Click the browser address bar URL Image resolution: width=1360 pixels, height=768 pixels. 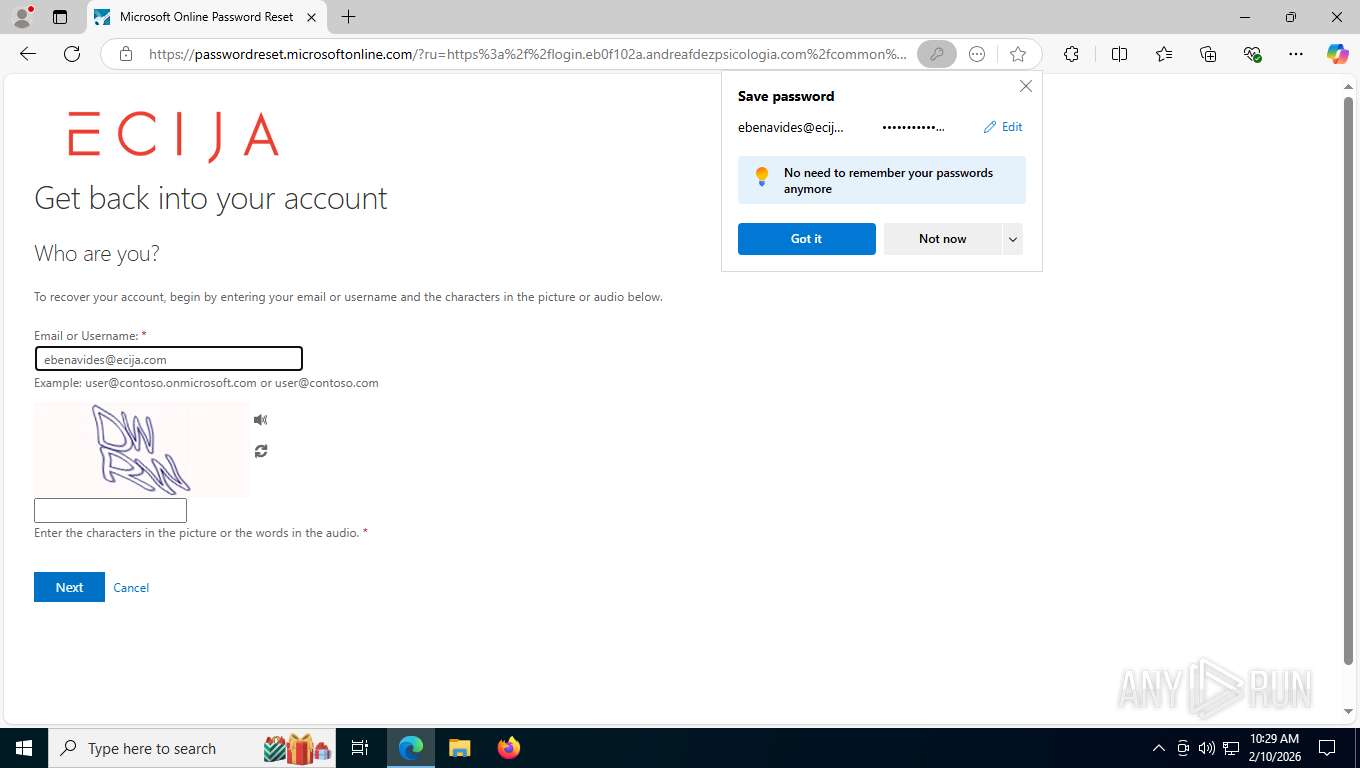click(527, 54)
